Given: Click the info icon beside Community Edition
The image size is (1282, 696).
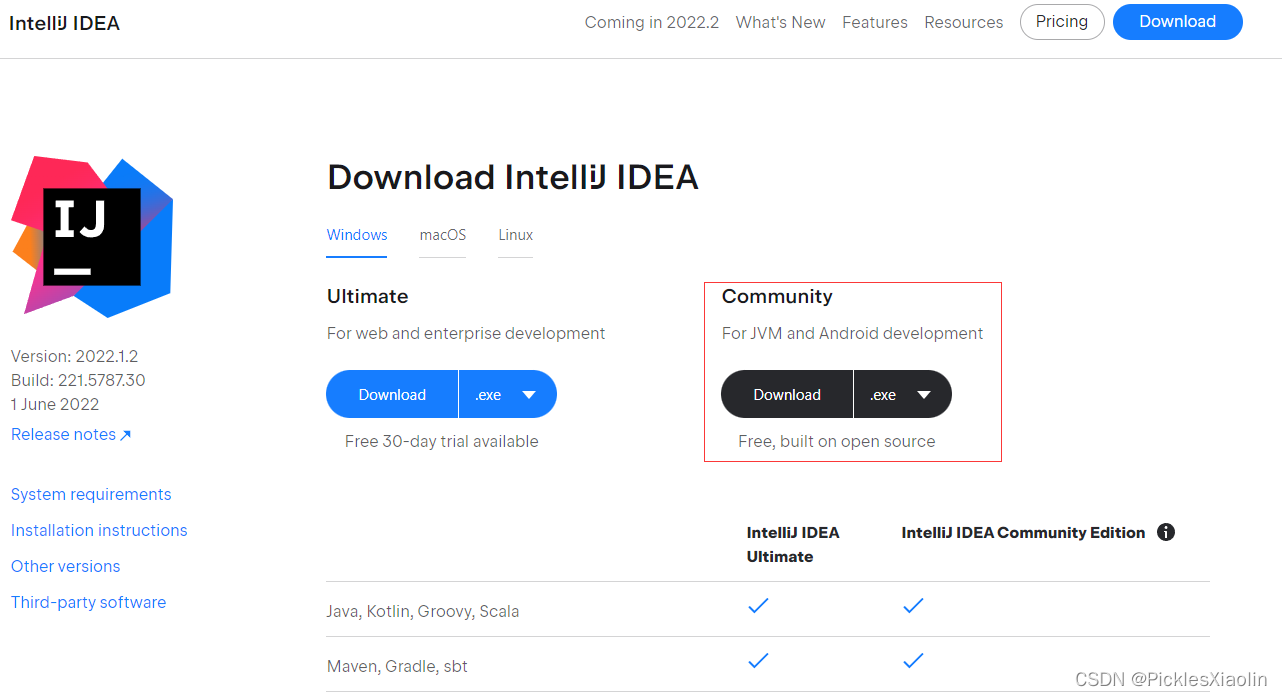Looking at the screenshot, I should coord(1165,532).
